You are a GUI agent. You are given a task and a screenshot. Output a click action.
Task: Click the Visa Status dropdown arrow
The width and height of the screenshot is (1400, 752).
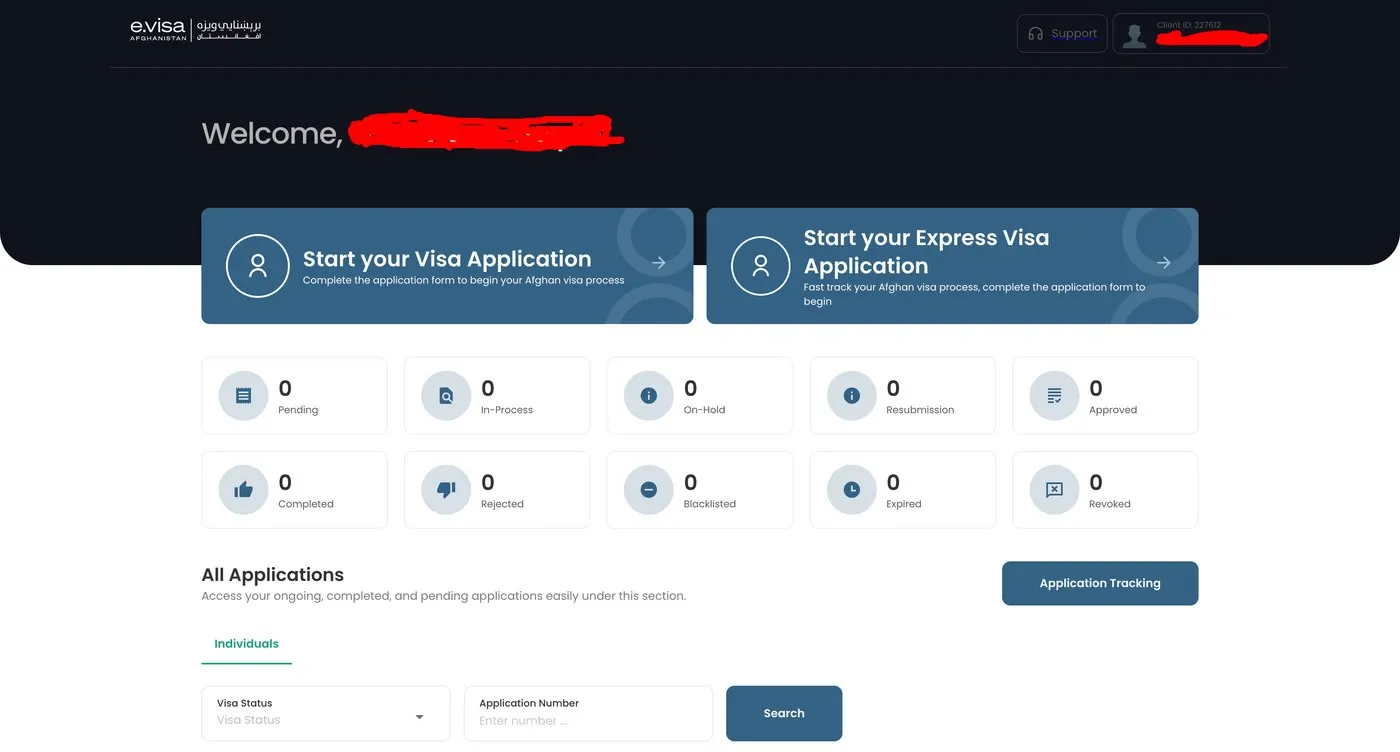[419, 717]
